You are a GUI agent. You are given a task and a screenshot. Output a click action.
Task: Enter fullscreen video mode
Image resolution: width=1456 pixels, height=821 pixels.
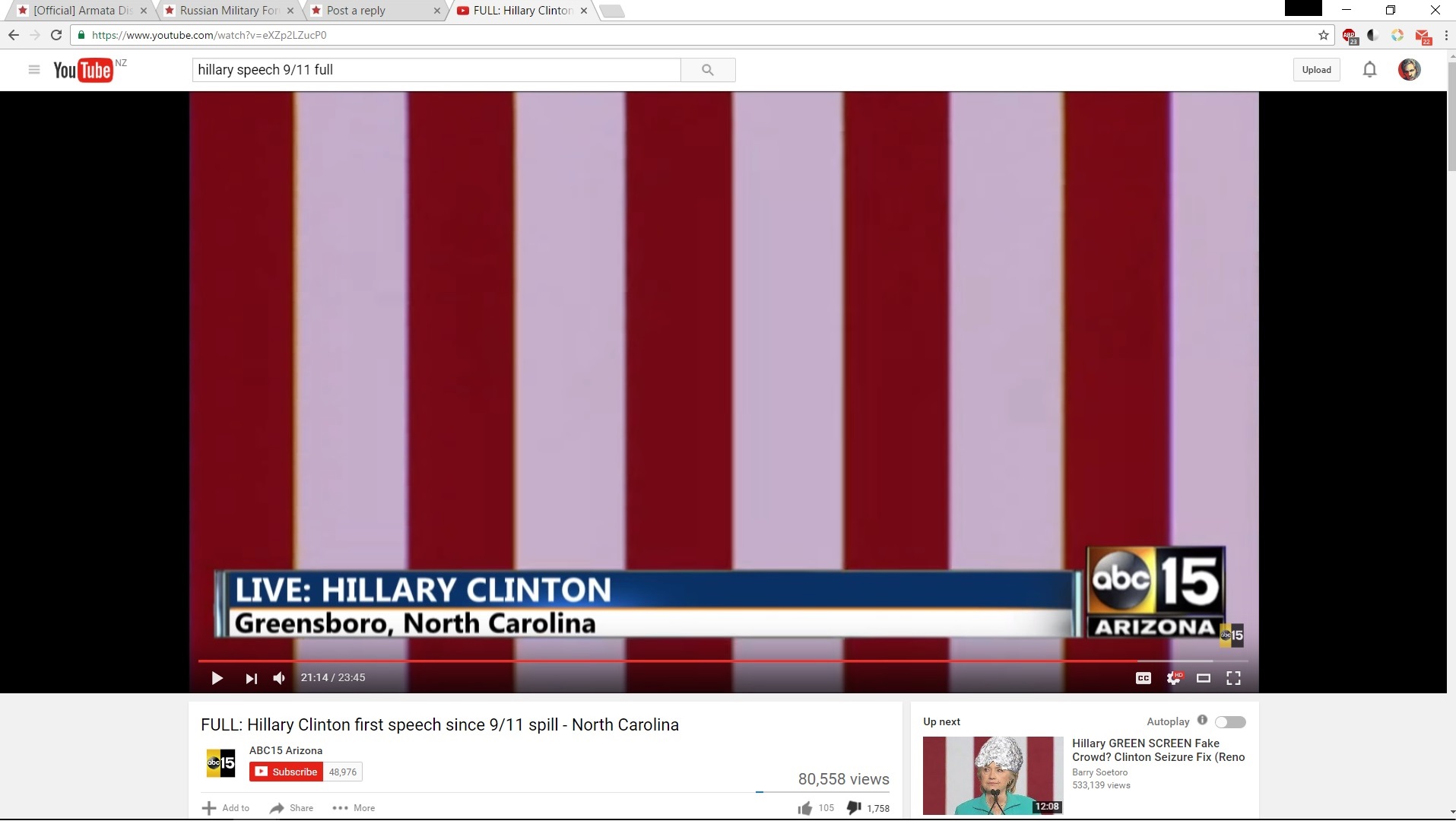[1233, 678]
